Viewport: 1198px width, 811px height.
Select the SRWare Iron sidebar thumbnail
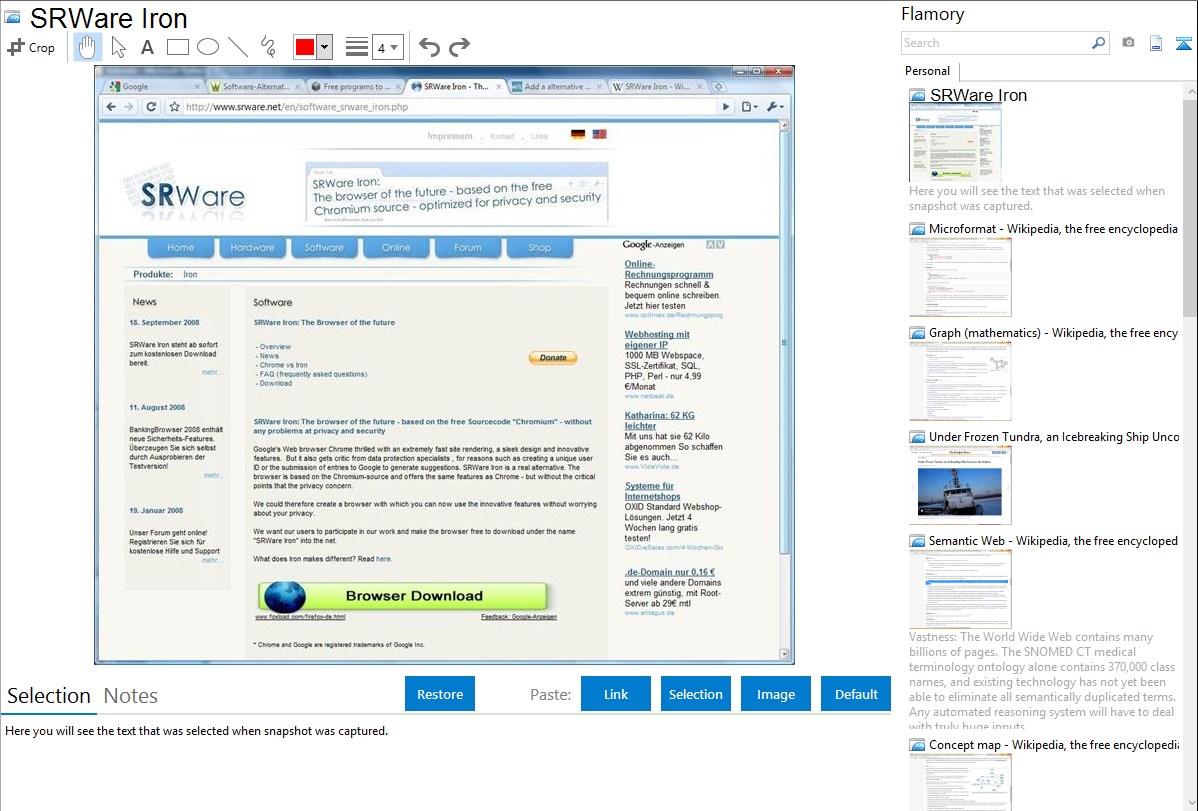click(955, 143)
